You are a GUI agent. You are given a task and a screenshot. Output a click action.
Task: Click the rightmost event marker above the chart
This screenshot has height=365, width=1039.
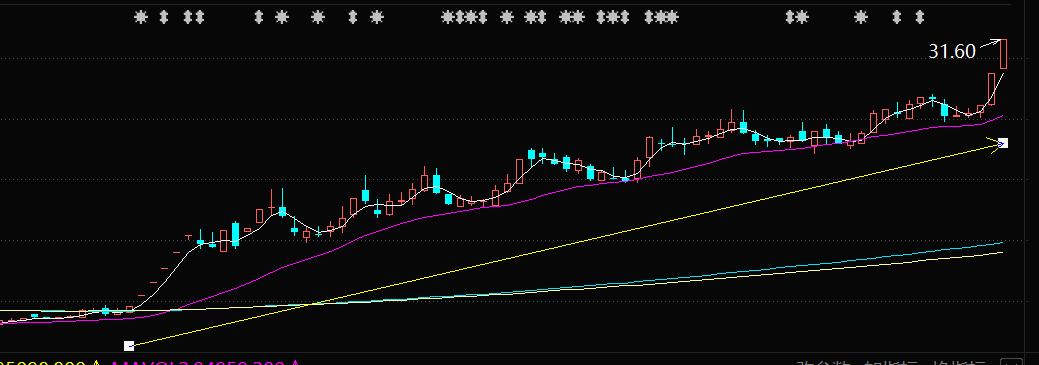click(919, 17)
